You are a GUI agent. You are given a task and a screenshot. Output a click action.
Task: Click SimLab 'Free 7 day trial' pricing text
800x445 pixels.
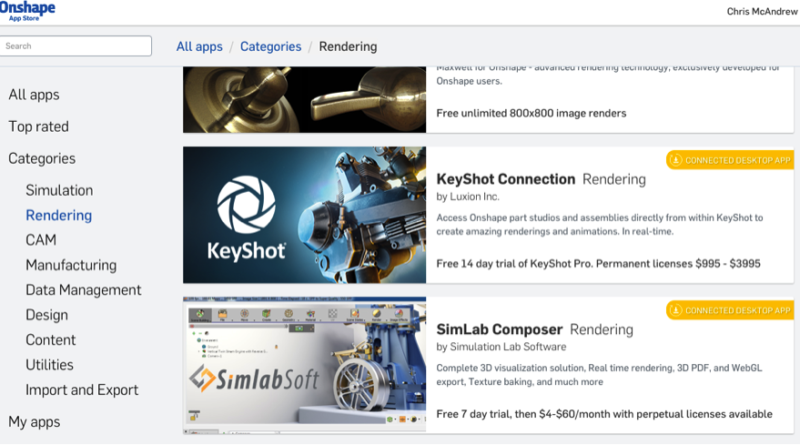pos(604,414)
